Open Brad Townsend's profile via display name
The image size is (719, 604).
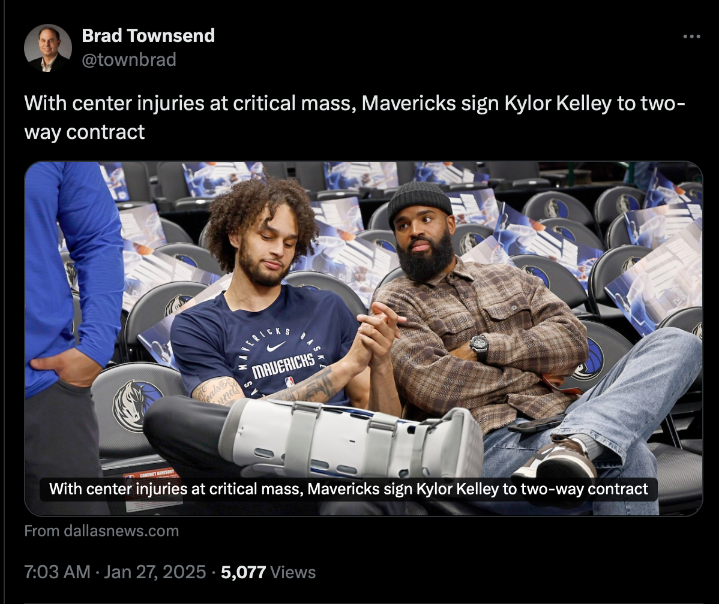click(148, 36)
